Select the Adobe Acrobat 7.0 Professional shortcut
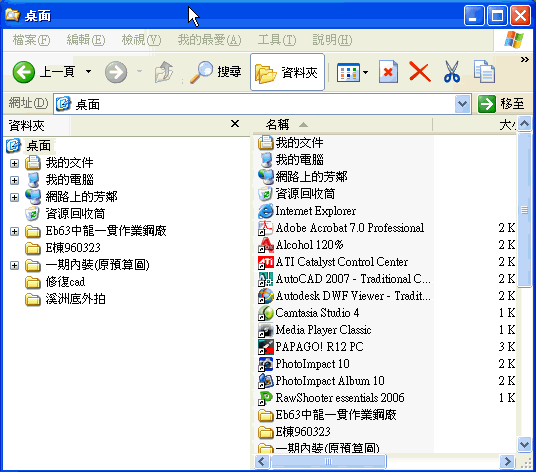Screen dimensions: 536x472 pos(350,228)
